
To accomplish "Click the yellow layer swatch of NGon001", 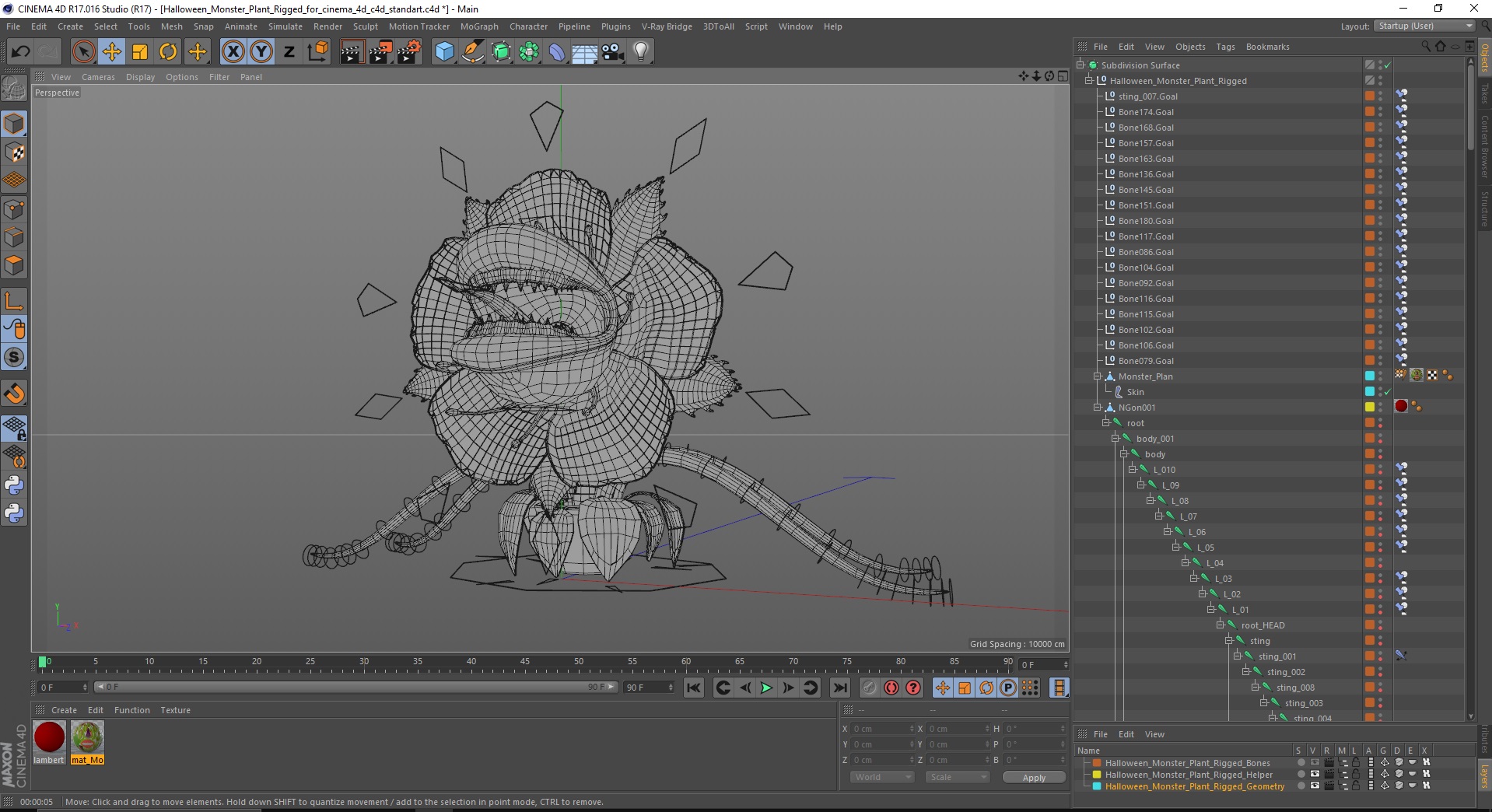I will [x=1369, y=407].
